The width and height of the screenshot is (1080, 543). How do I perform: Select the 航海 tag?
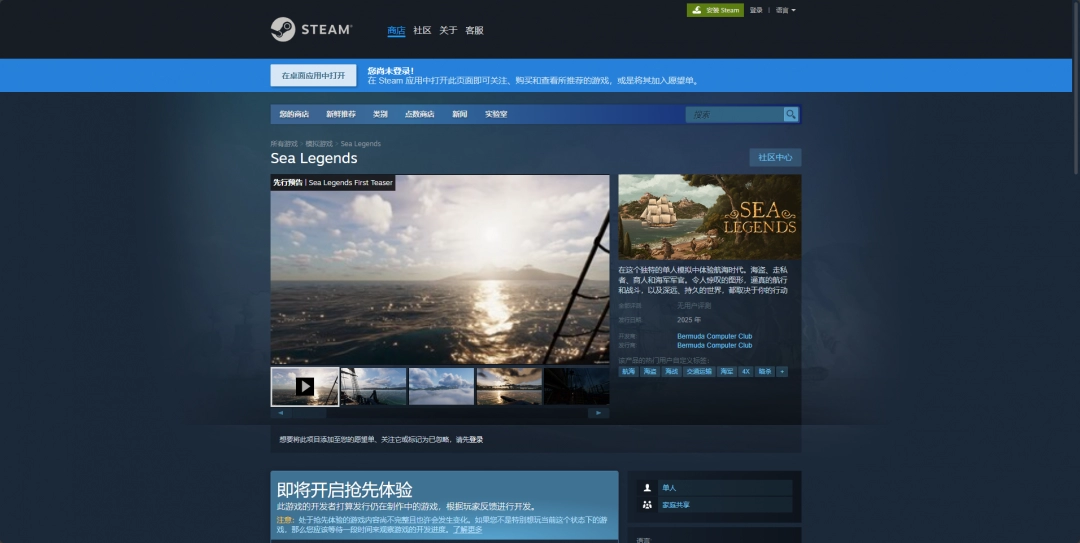coord(628,371)
